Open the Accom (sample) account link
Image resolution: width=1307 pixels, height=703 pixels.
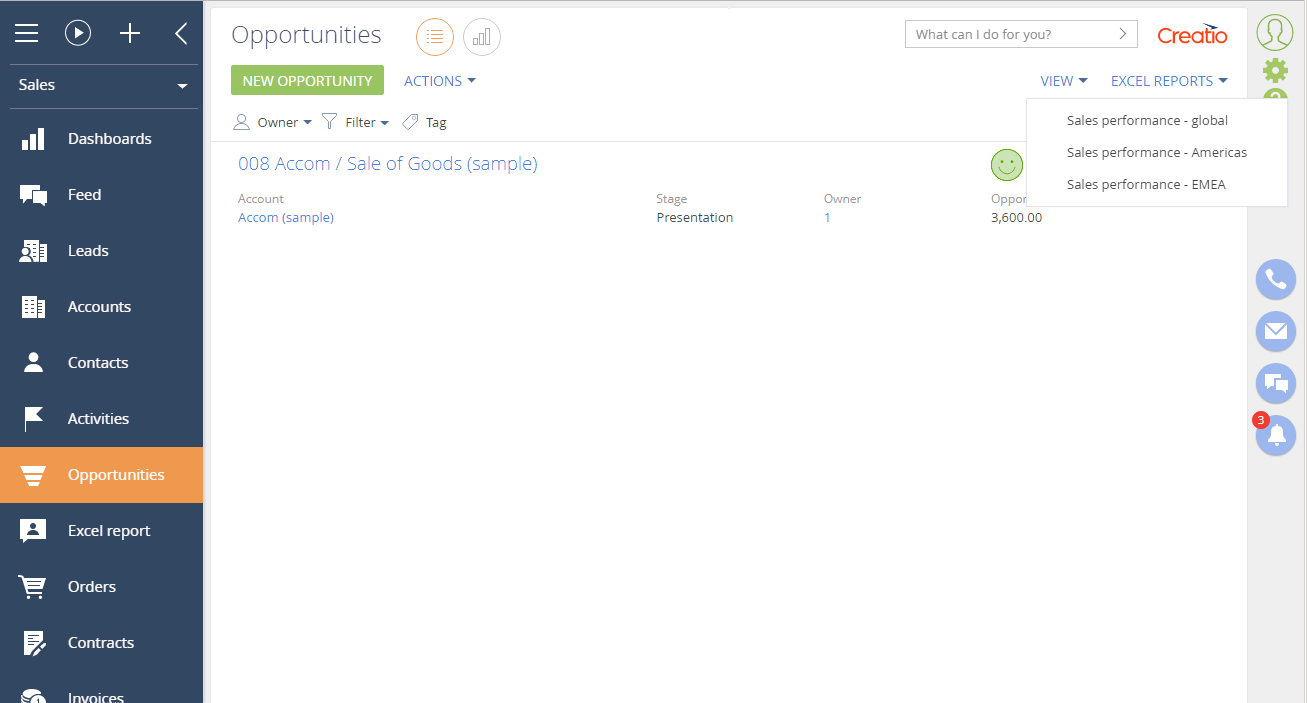click(x=286, y=217)
